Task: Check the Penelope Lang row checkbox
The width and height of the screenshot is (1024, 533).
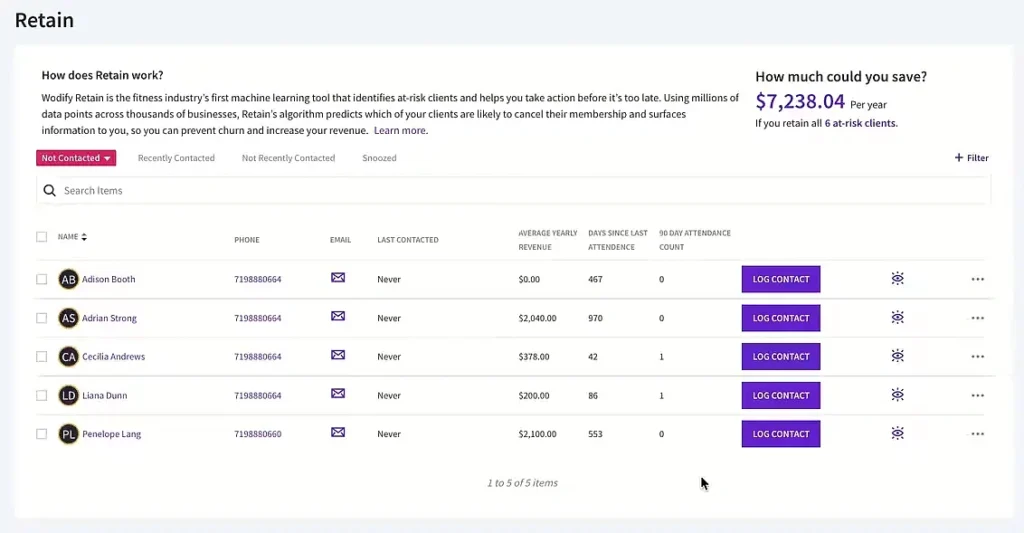Action: point(42,434)
